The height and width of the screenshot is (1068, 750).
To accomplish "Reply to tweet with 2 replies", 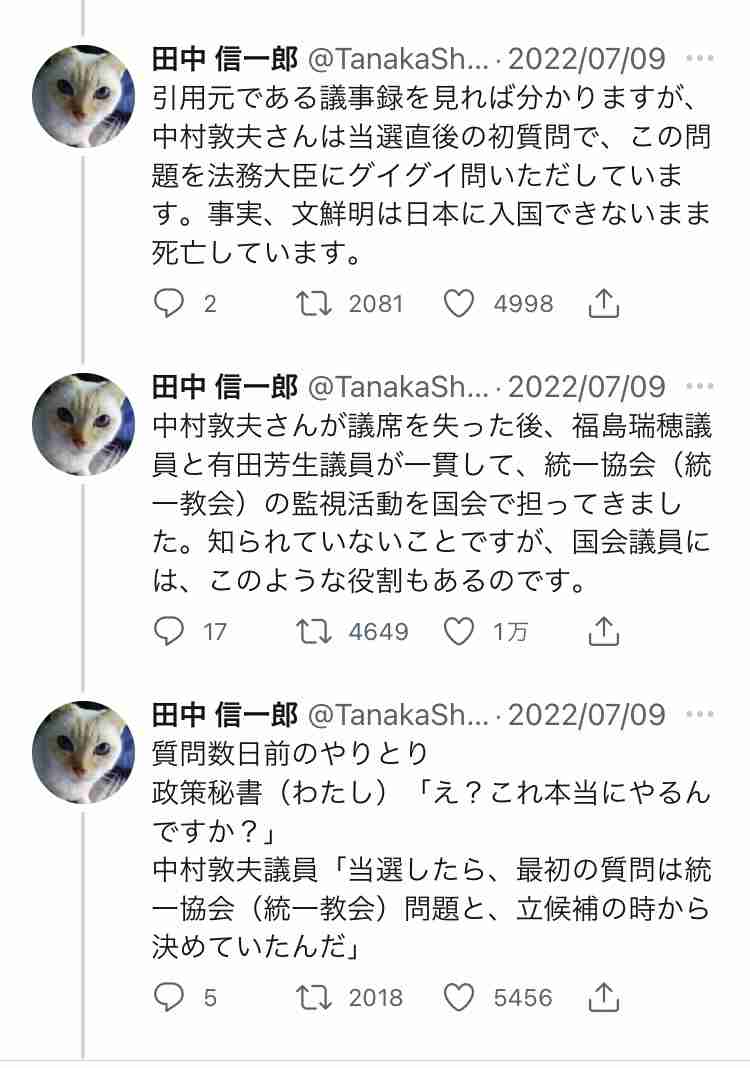I will click(x=169, y=303).
